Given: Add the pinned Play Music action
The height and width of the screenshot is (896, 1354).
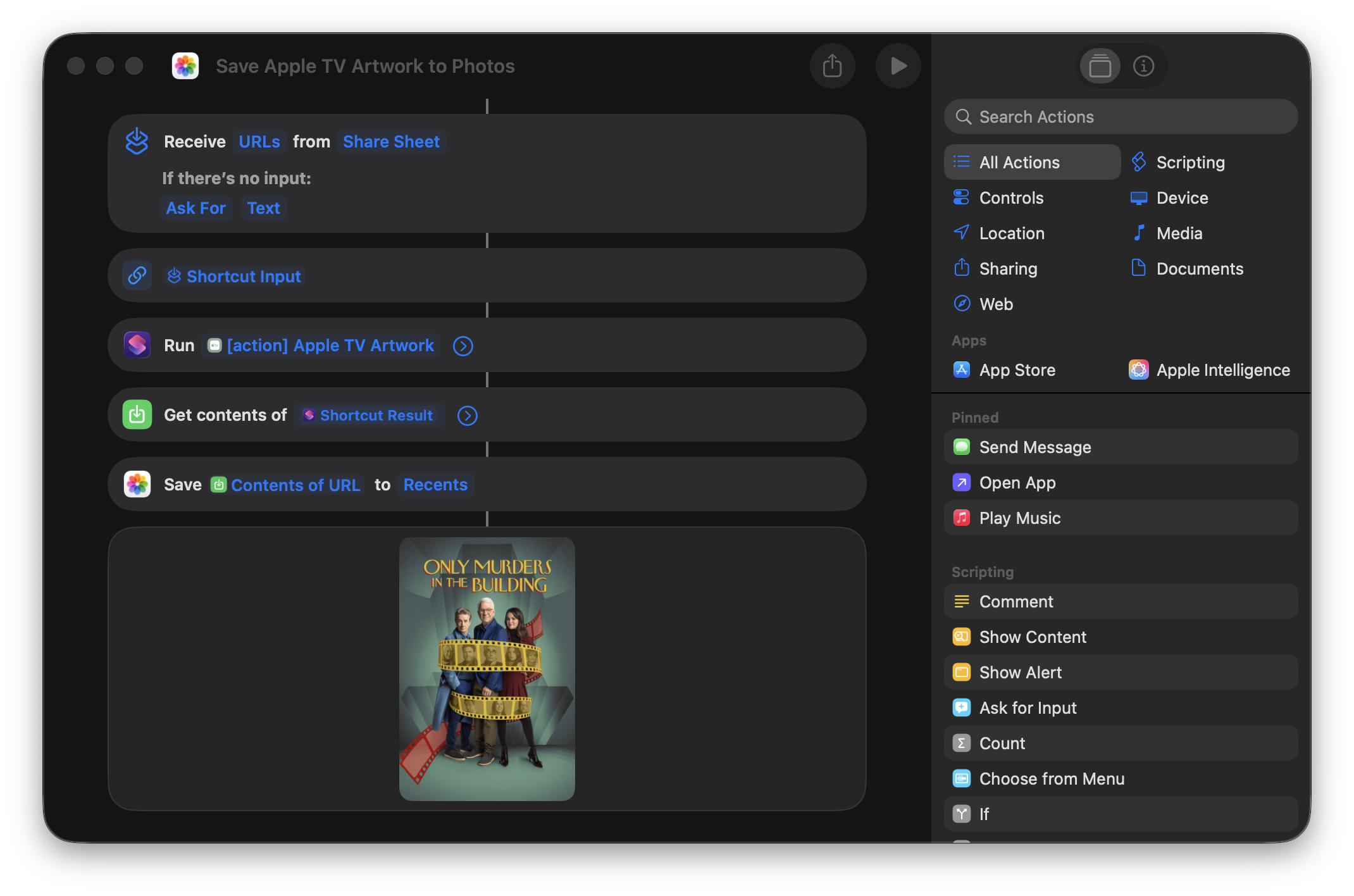Looking at the screenshot, I should point(1121,518).
